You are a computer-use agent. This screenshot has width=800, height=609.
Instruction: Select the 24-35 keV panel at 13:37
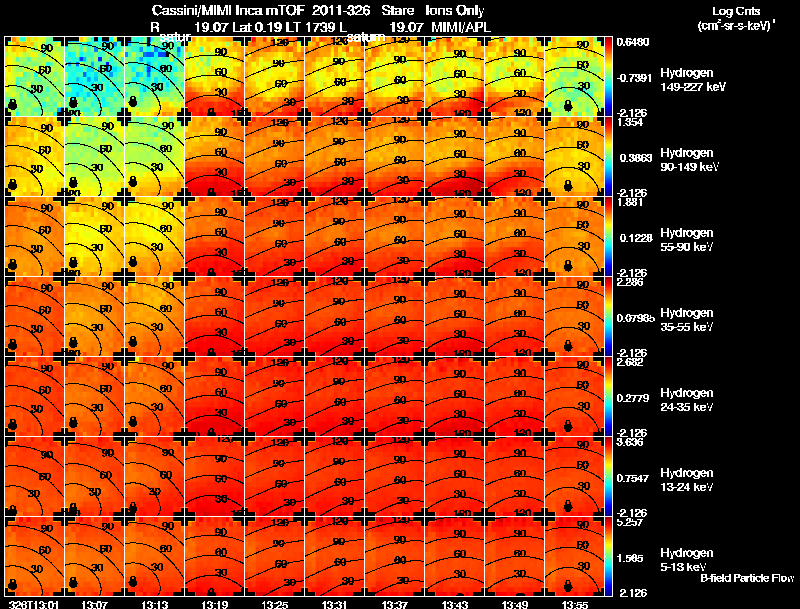[x=395, y=397]
